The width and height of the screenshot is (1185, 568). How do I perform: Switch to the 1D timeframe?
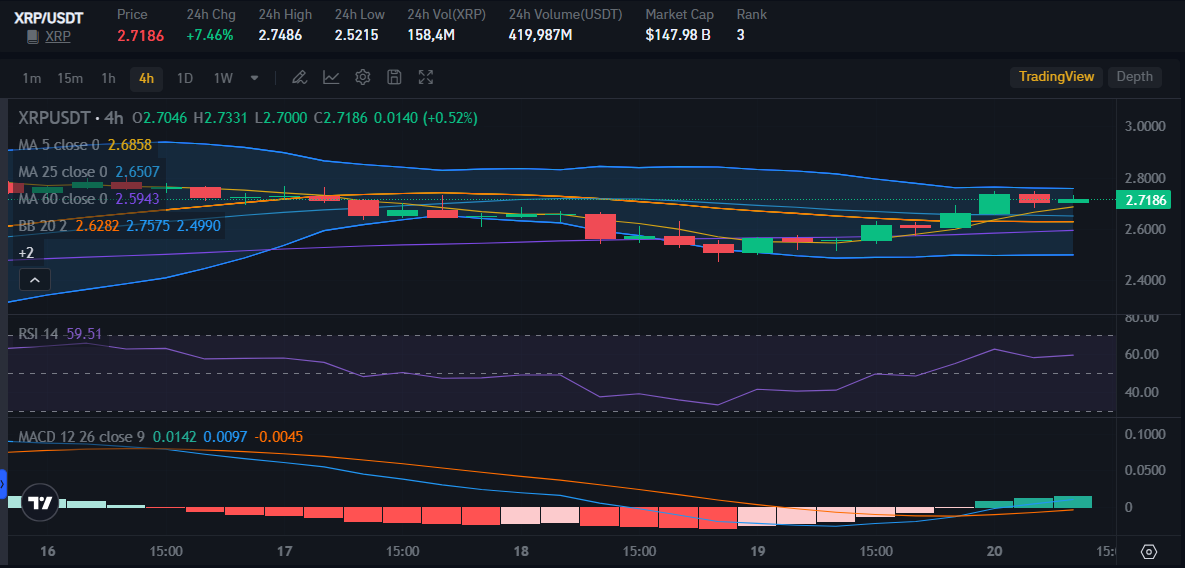click(x=184, y=77)
